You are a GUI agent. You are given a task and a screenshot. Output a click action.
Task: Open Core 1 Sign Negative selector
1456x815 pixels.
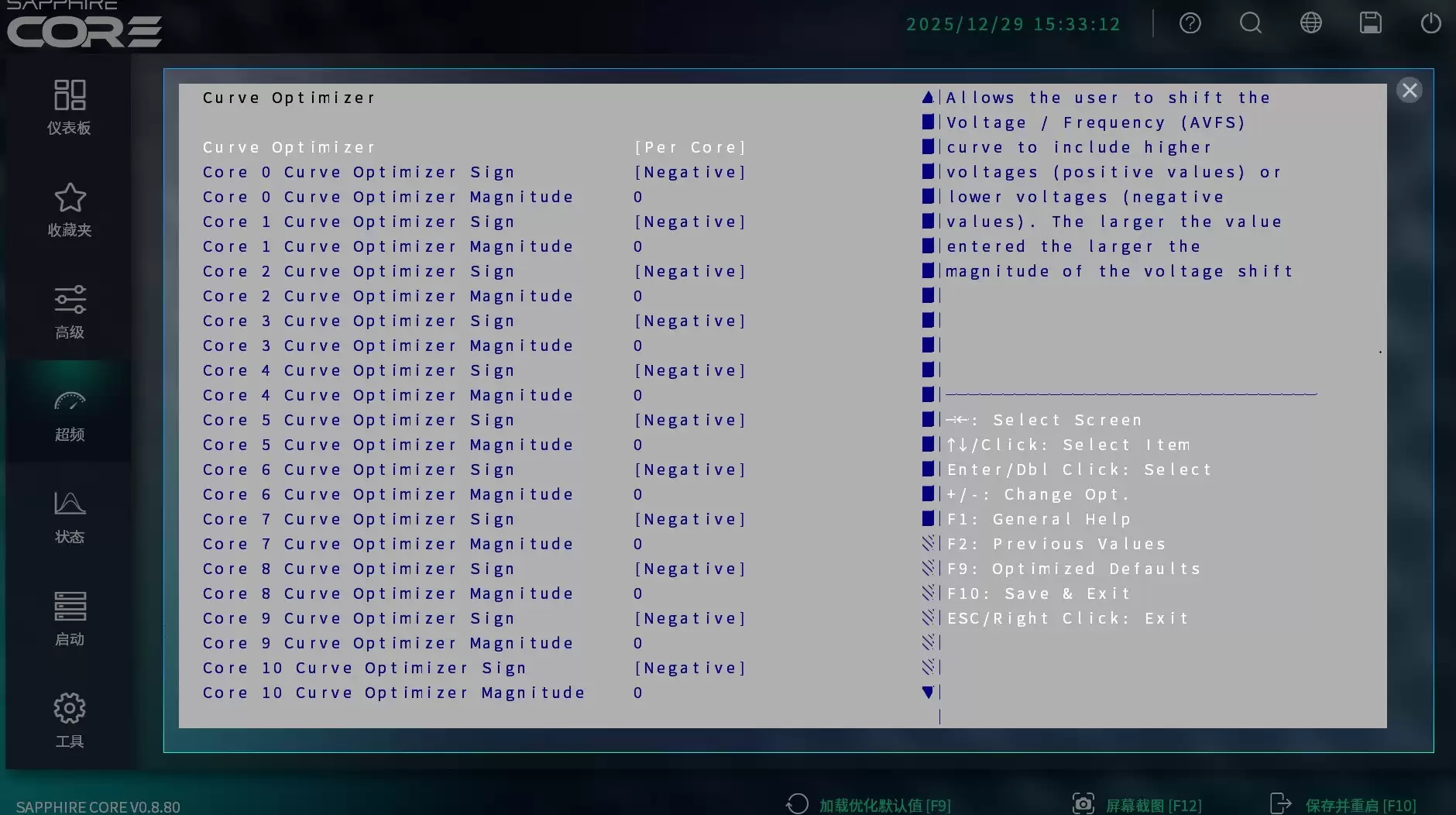[x=690, y=221]
